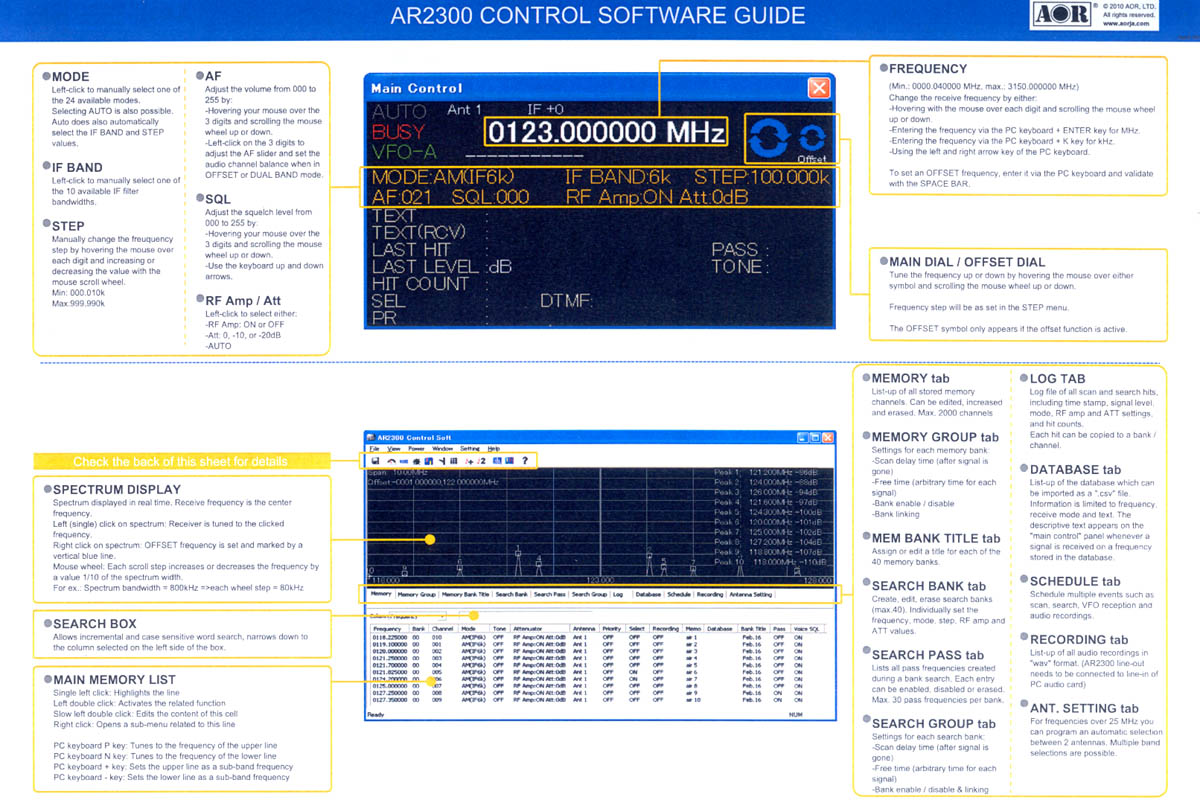Click the Priority column header
Viewport: 1200px width, 800px height.
click(x=611, y=629)
